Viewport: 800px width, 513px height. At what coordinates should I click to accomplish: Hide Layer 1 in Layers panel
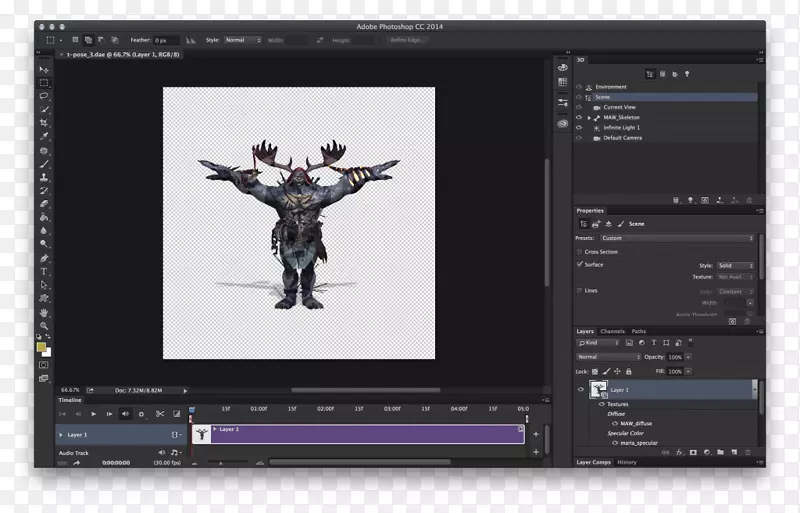(581, 389)
